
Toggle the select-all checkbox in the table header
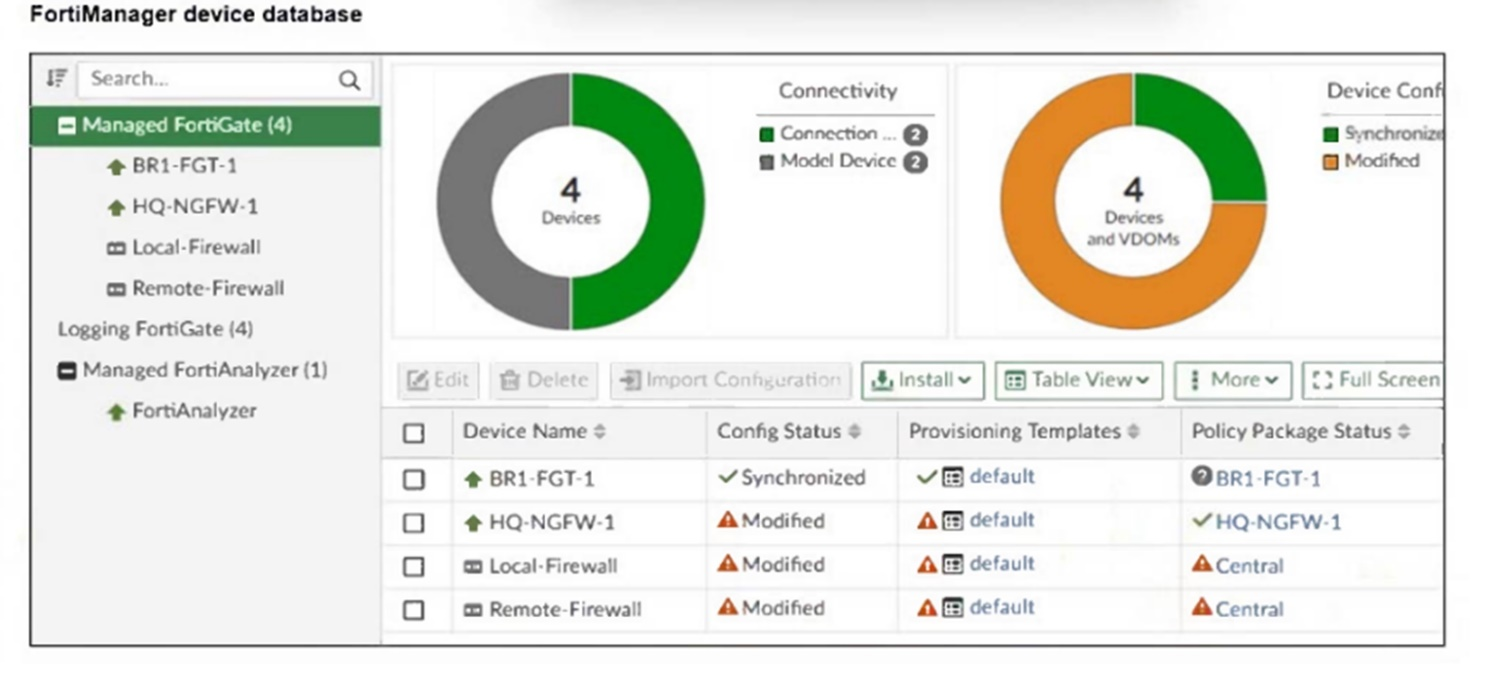tap(414, 433)
